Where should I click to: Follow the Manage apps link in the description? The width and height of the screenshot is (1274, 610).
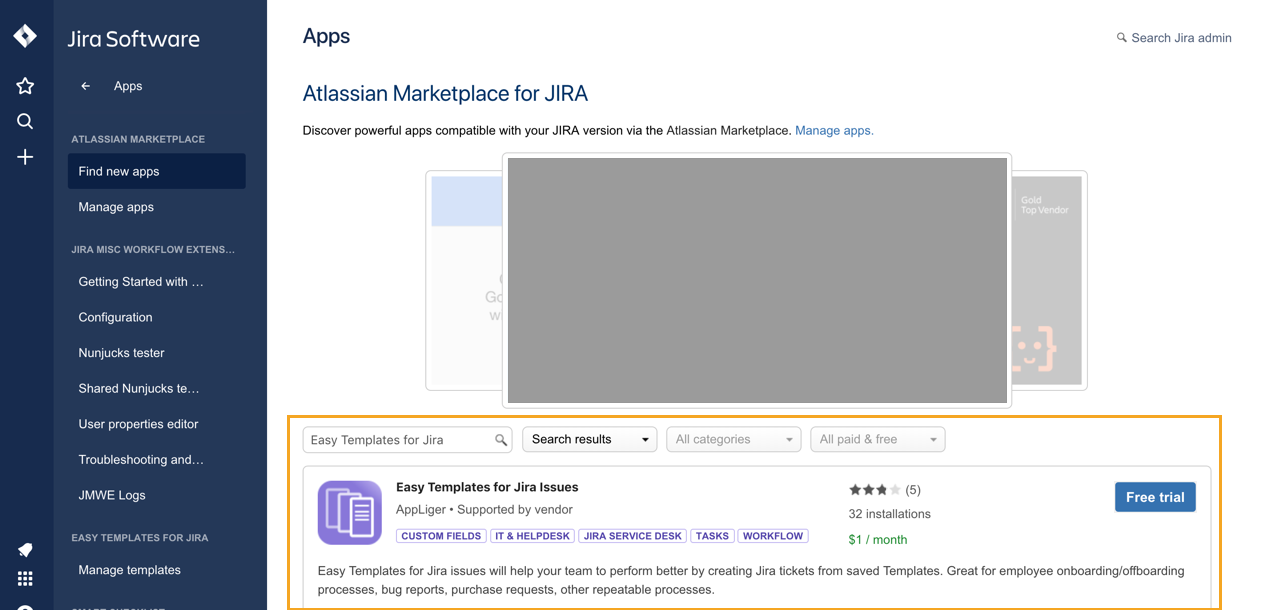point(834,131)
